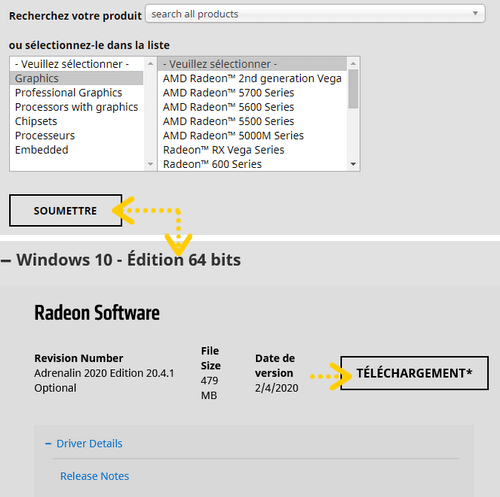The image size is (500, 497).
Task: Click the product list scrollbar thumb
Action: coord(353,89)
